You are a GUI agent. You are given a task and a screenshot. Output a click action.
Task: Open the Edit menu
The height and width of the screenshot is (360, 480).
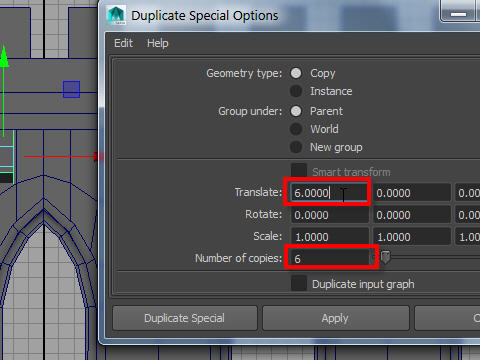123,43
